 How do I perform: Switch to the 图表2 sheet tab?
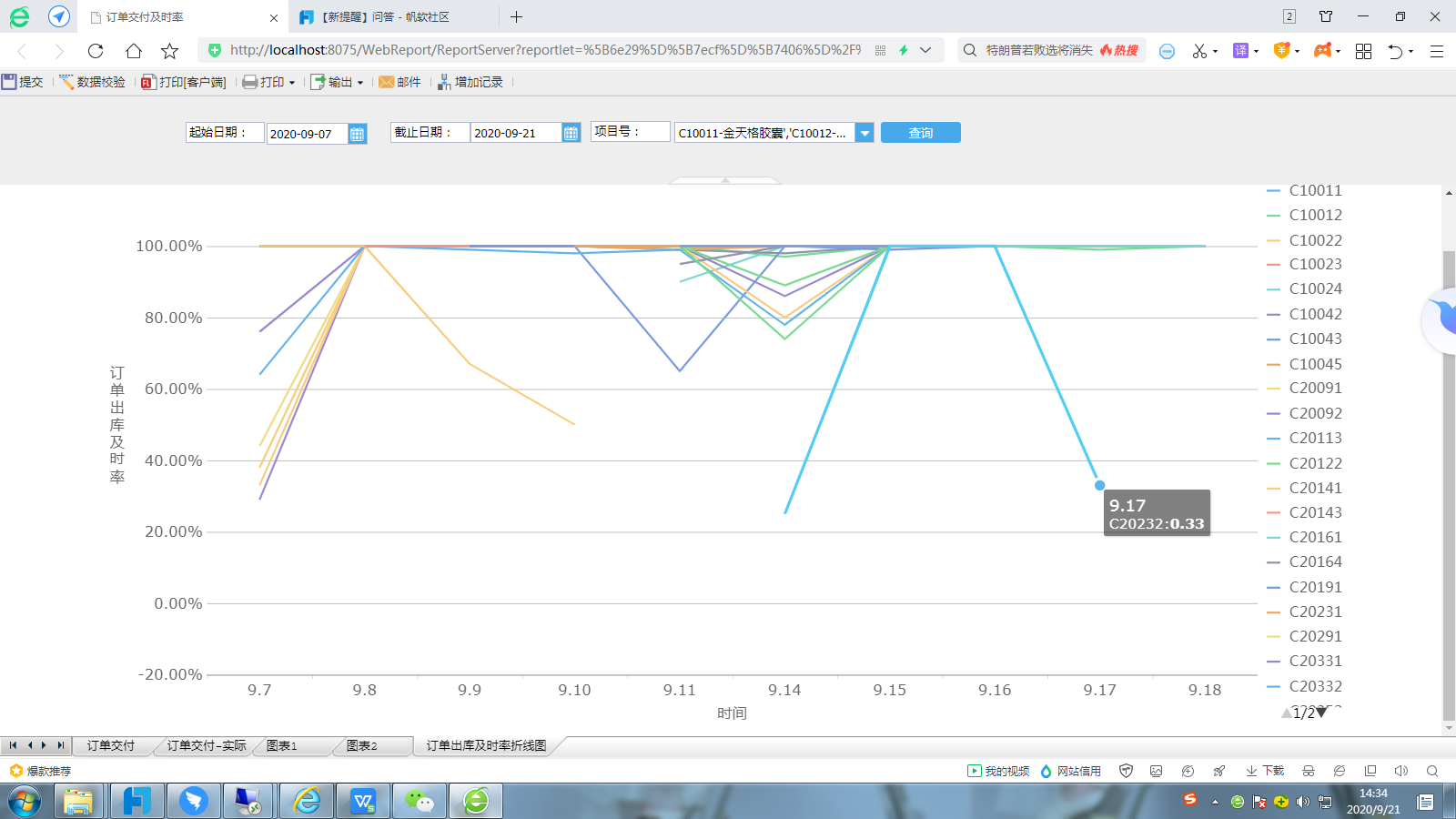tap(362, 745)
